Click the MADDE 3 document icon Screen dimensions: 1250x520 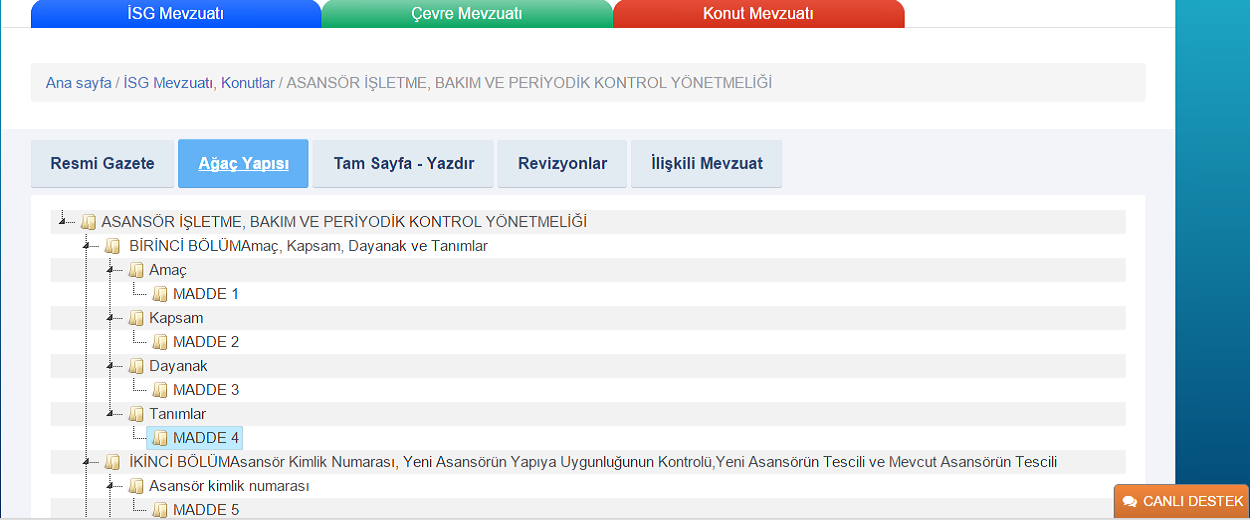[x=161, y=390]
